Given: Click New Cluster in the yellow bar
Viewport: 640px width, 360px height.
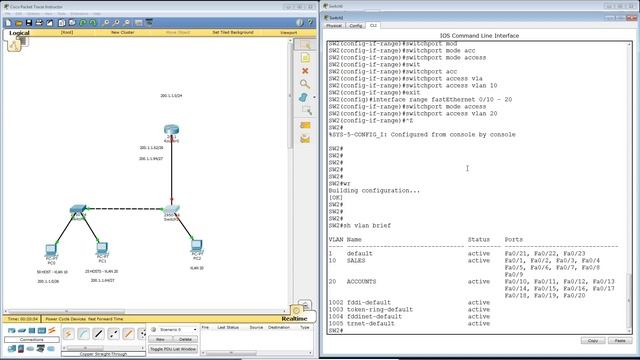Looking at the screenshot, I should tap(122, 32).
